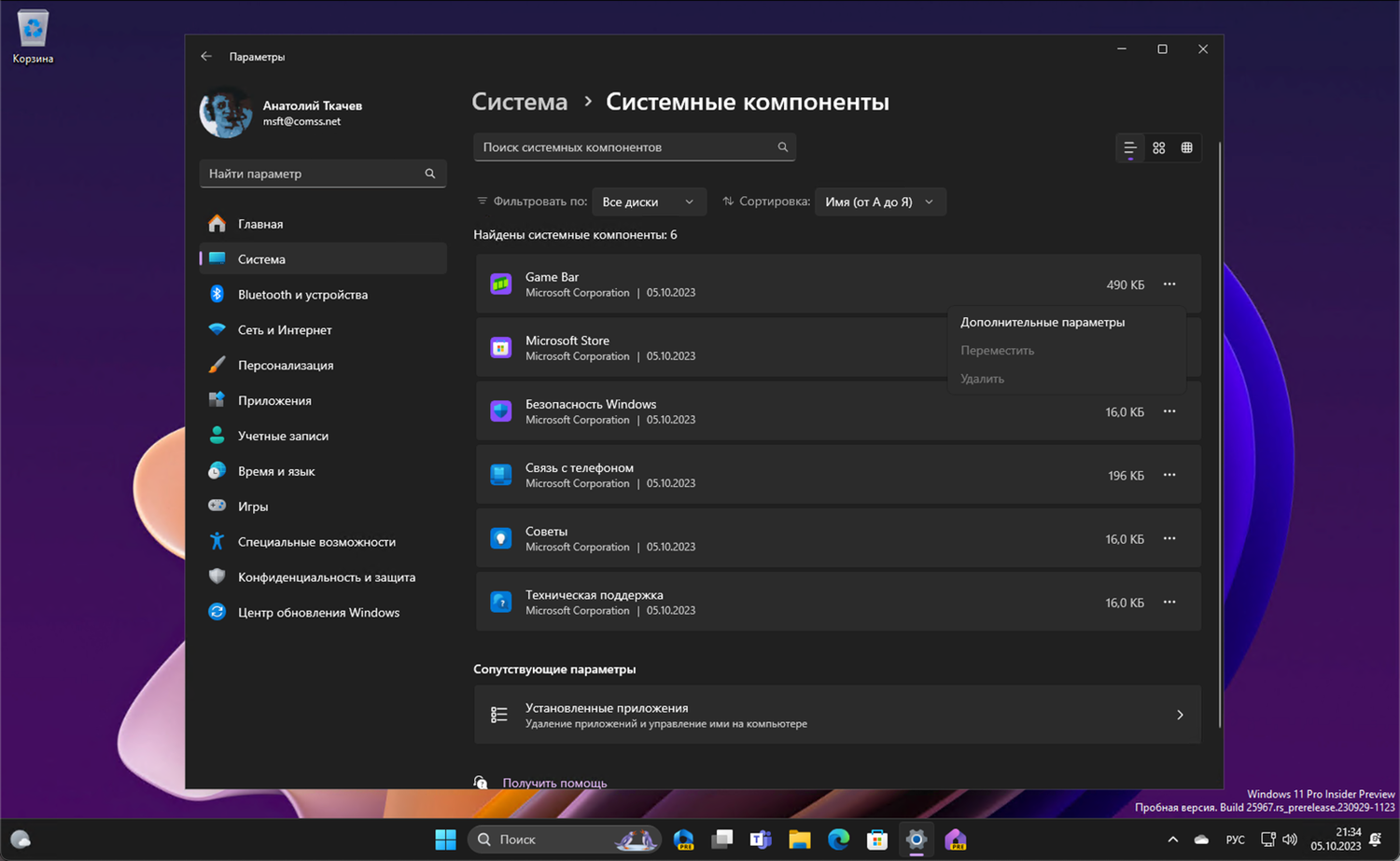Open Центр обновления Windows
Viewport: 1400px width, 861px height.
pyautogui.click(x=323, y=613)
